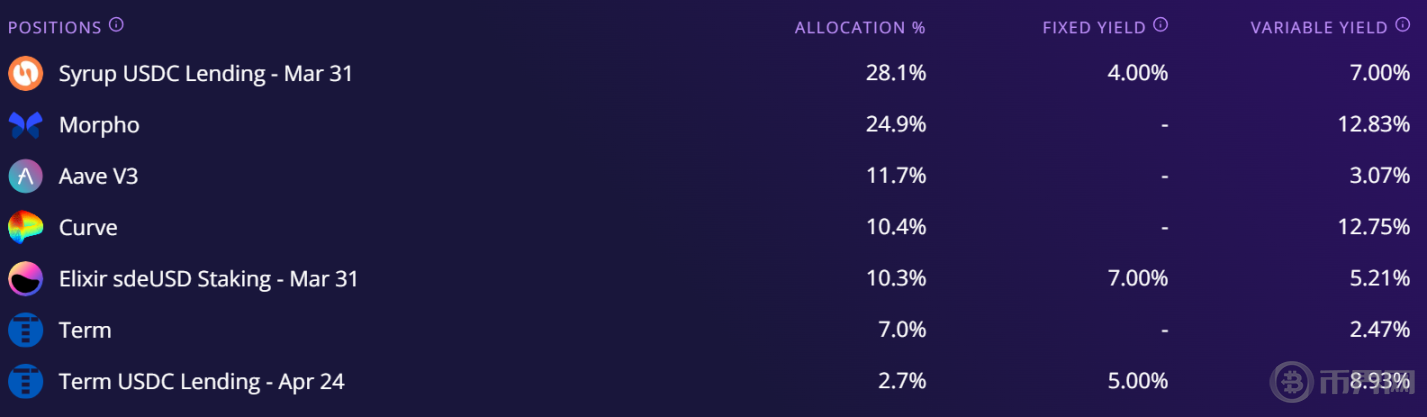Click the Morpho blue butterfly icon
The height and width of the screenshot is (417, 1427).
25,125
